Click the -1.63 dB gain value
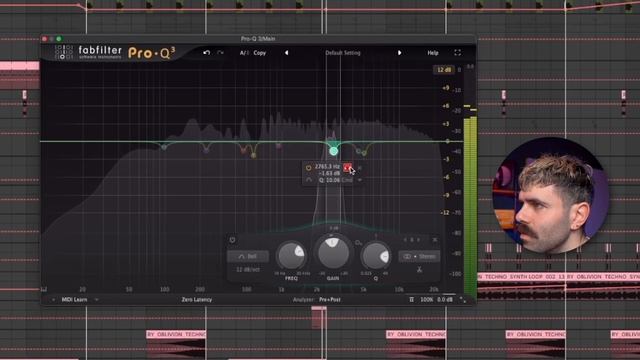Viewport: 640px width, 360px height. click(328, 173)
